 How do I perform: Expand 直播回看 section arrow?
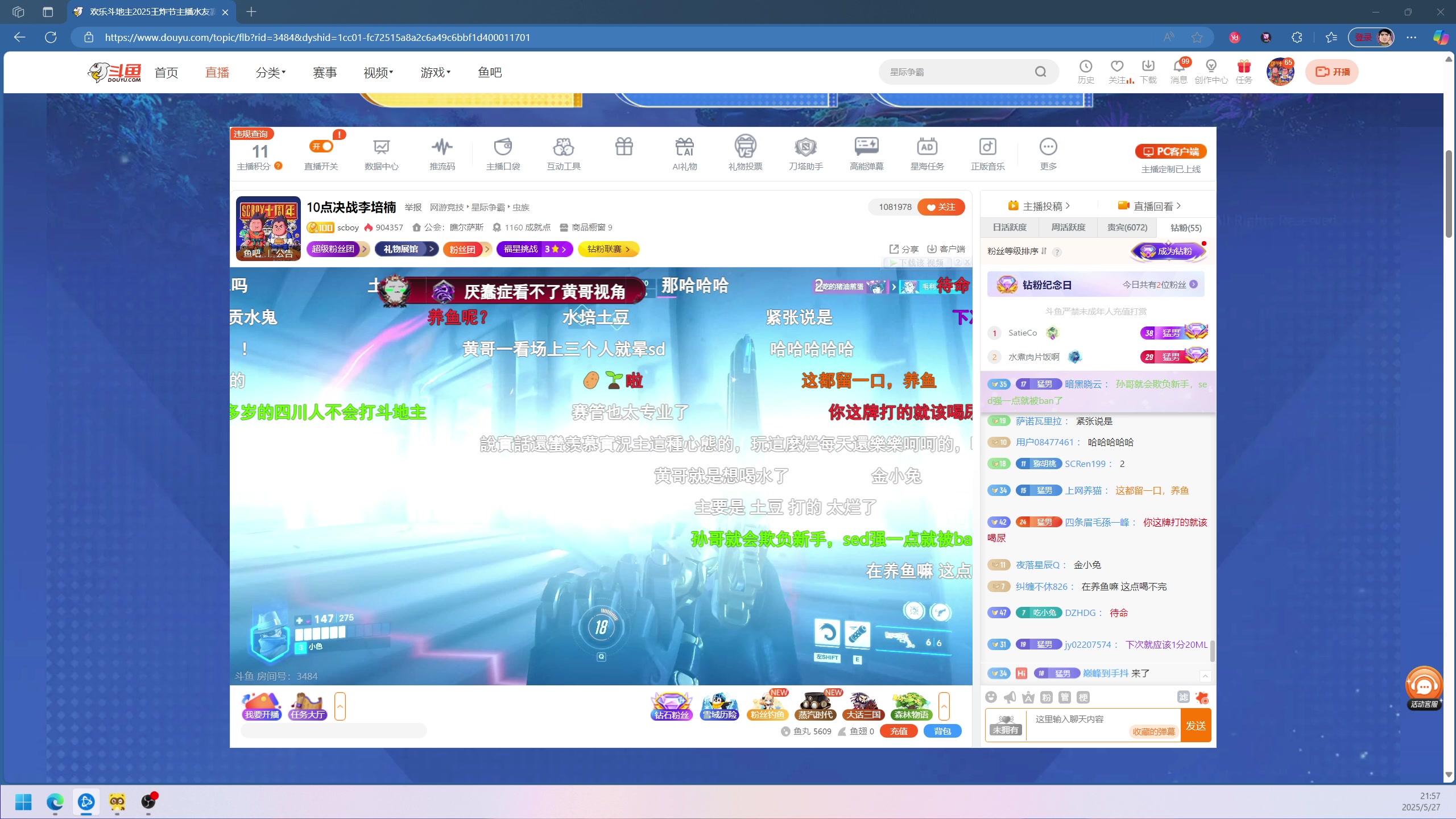(1178, 206)
